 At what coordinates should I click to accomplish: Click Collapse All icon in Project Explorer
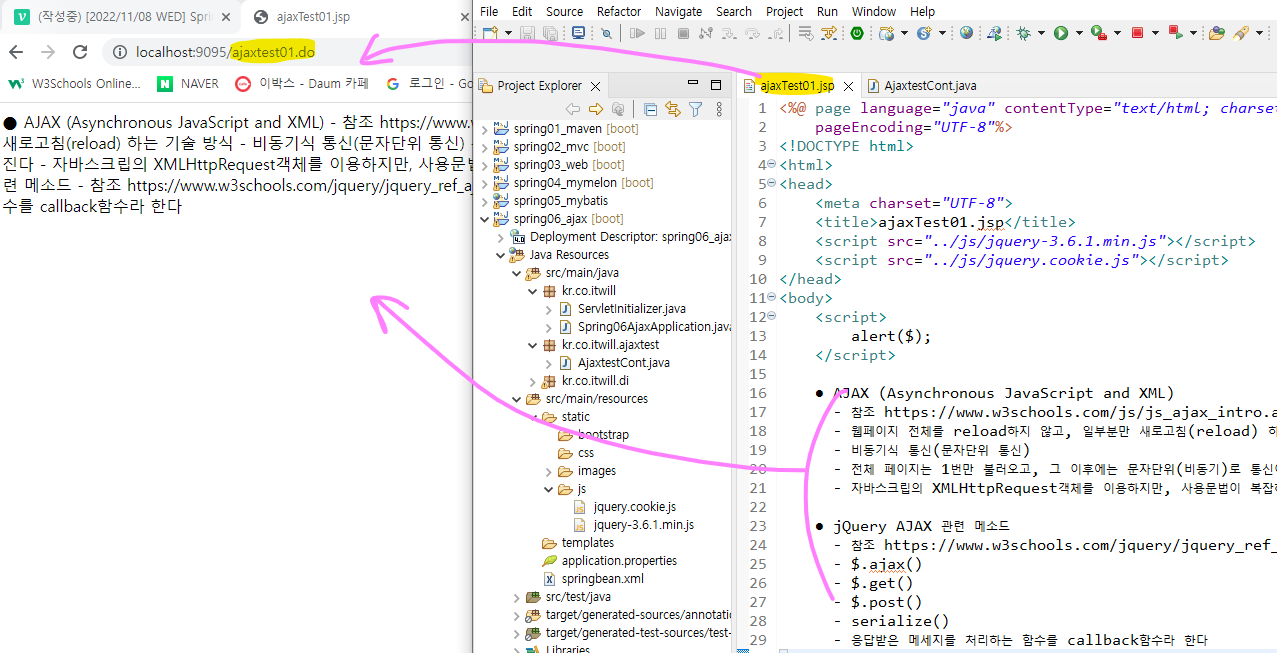point(650,109)
